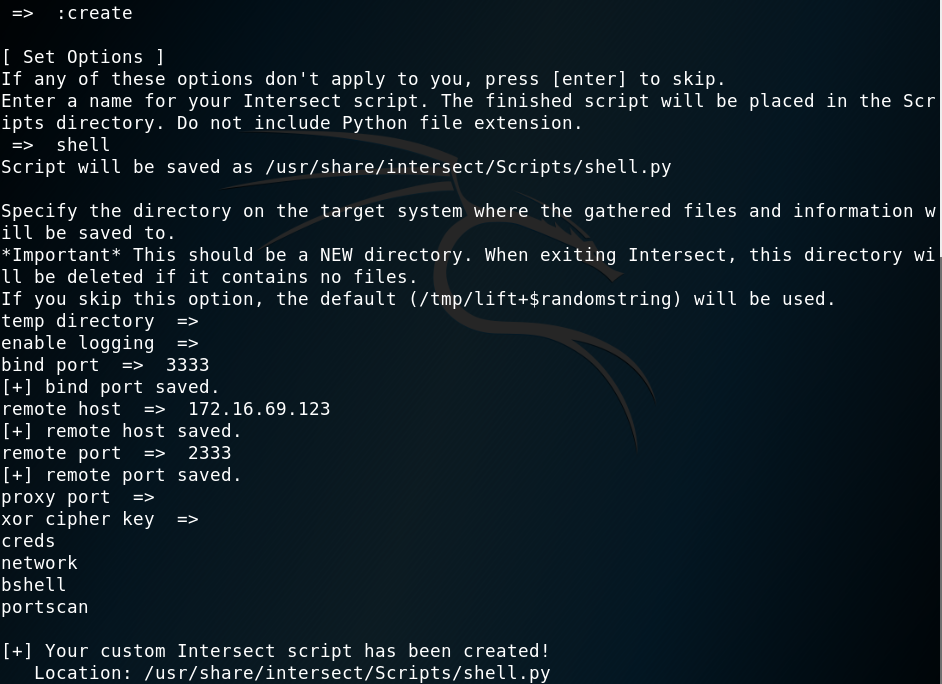Click the remote port value 2333

(x=210, y=453)
